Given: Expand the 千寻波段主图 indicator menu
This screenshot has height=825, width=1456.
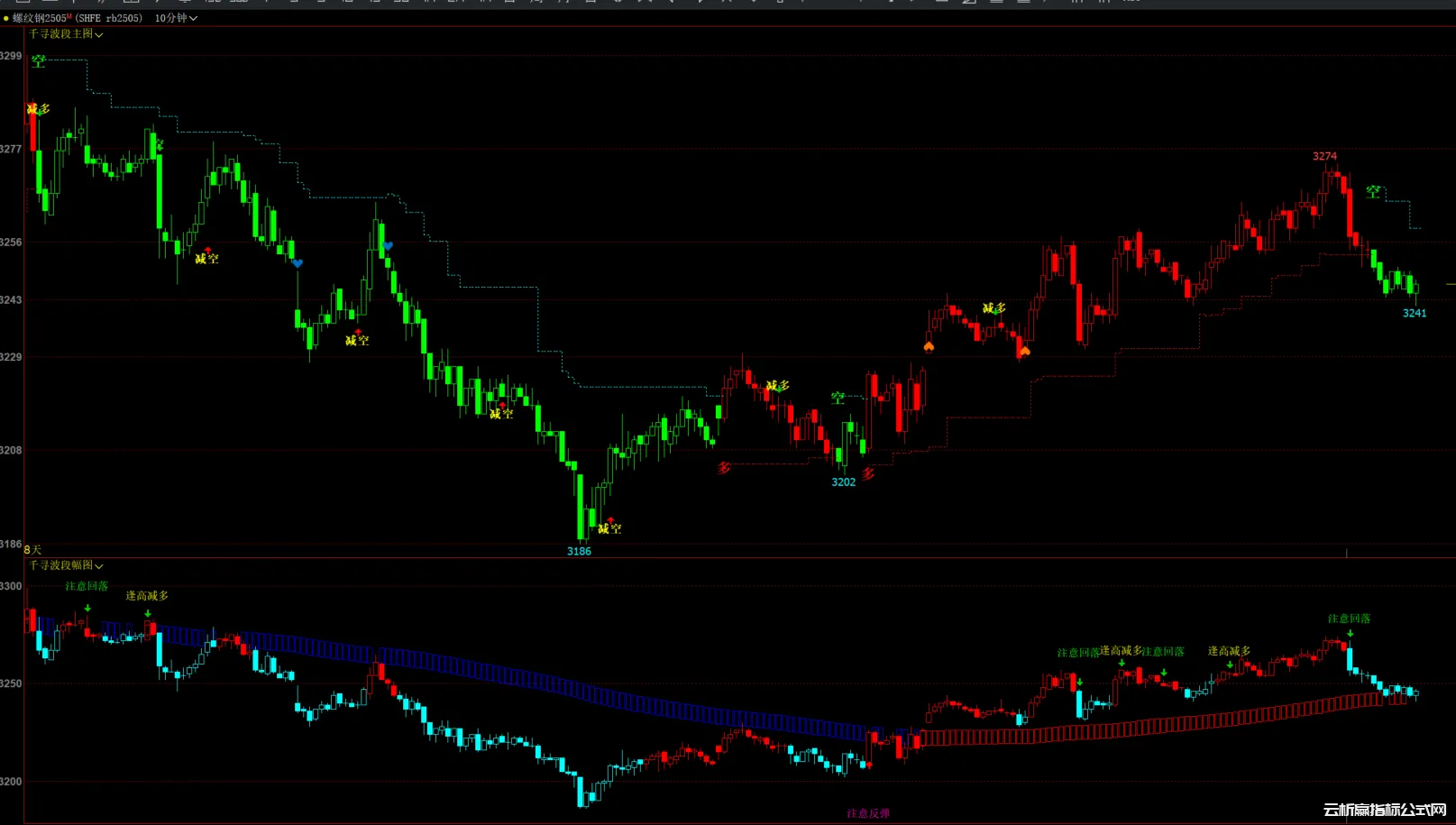Looking at the screenshot, I should coord(66,34).
